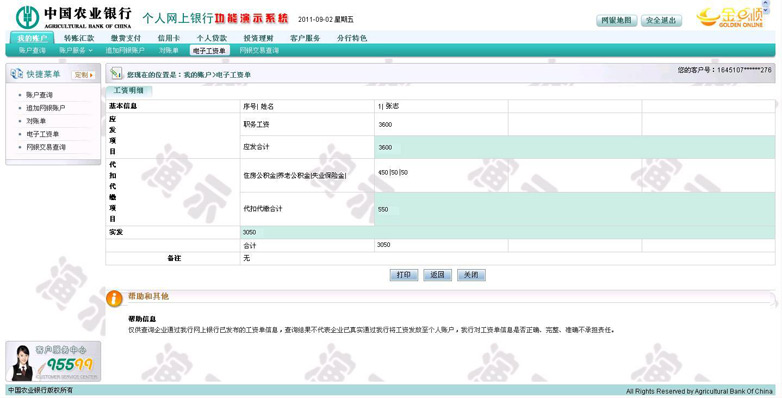The width and height of the screenshot is (782, 398).
Task: Click the 帮助和其他 section header
Action: [149, 296]
